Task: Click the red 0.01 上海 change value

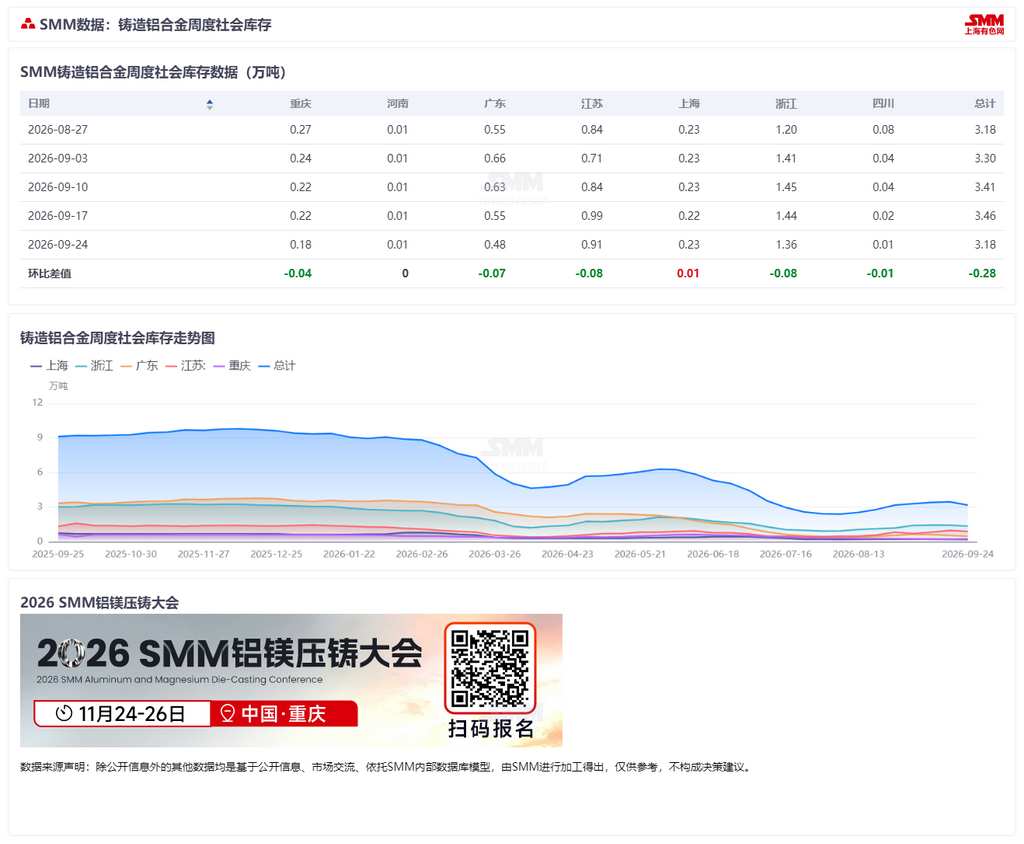Action: click(x=688, y=274)
